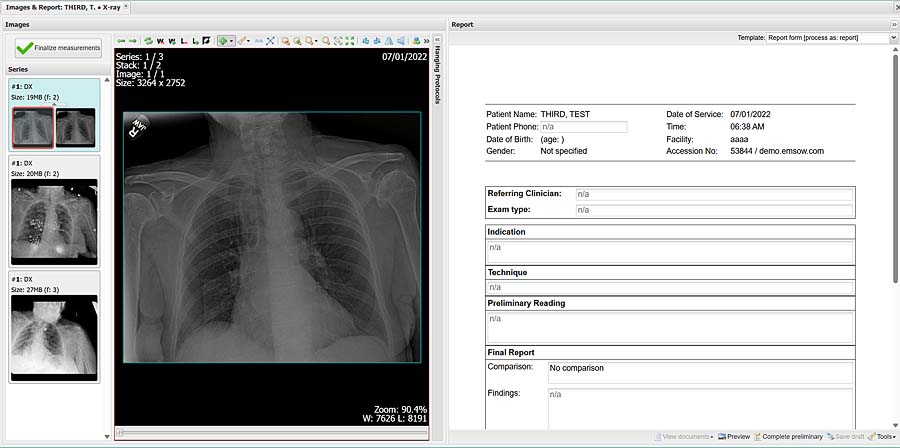Screen dimensions: 900x448
Task: Click the green expand to full screen icon
Action: [350, 41]
